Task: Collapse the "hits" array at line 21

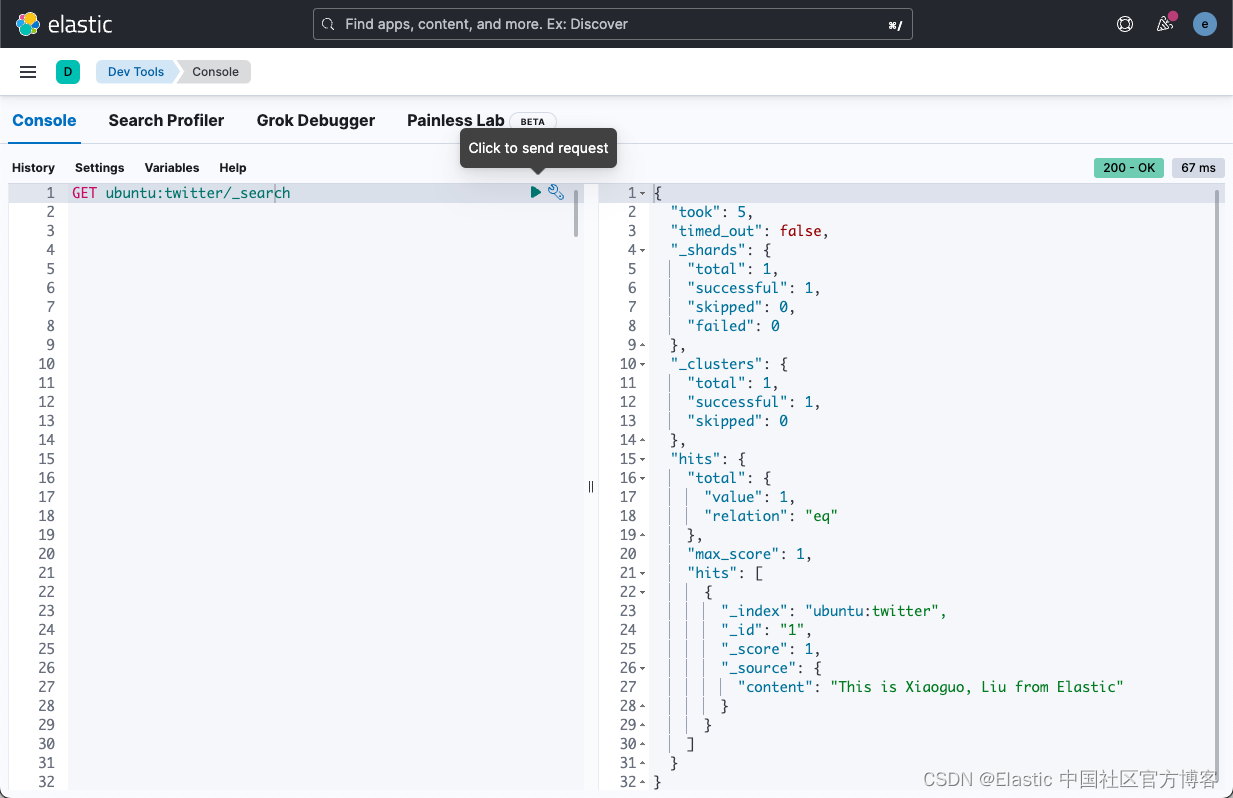Action: (643, 573)
